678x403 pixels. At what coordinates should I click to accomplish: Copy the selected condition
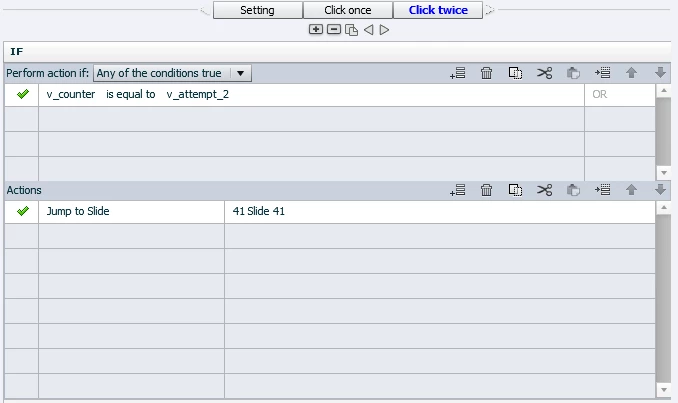pos(515,73)
